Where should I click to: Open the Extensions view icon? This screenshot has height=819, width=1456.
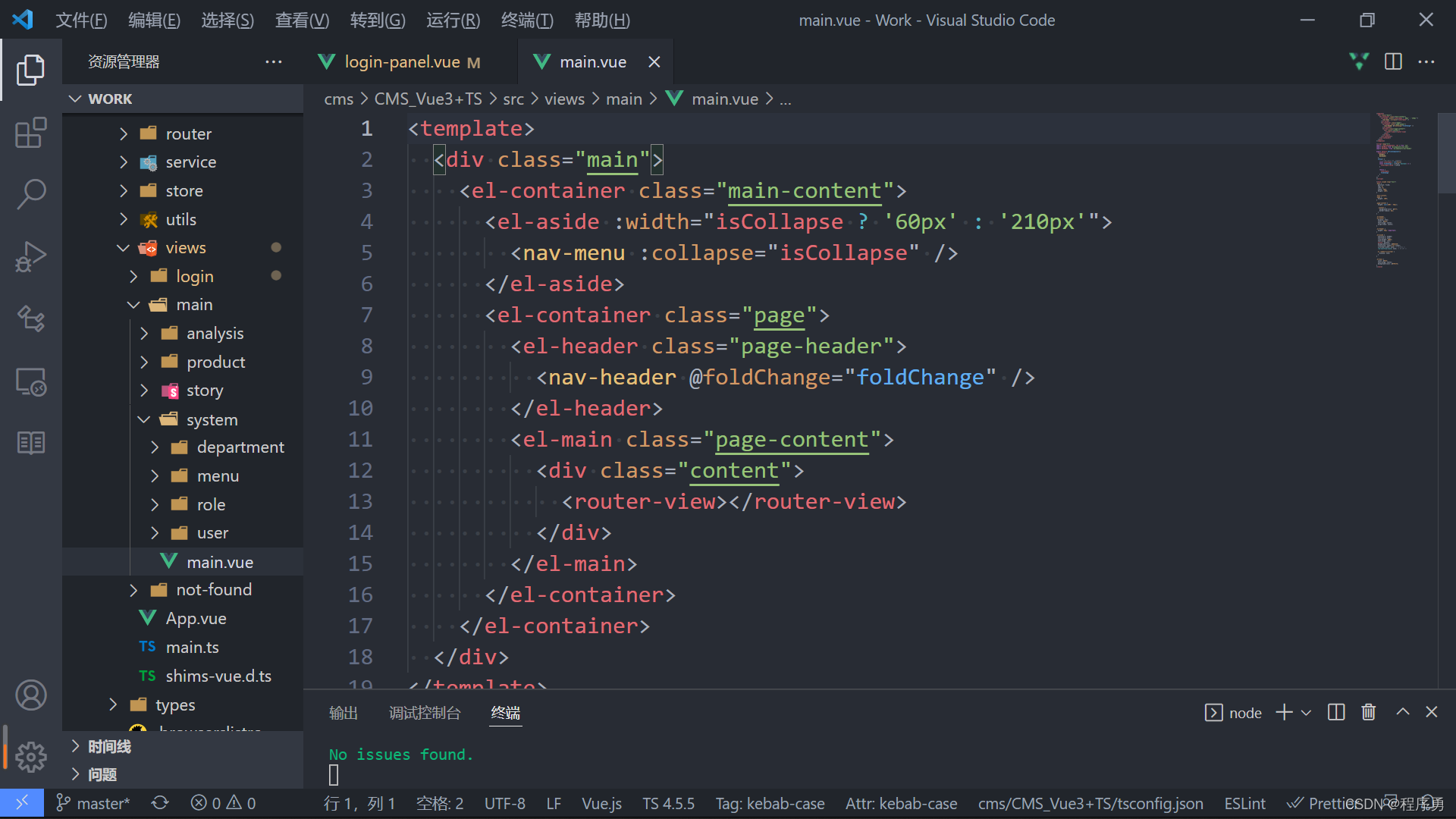[x=30, y=133]
